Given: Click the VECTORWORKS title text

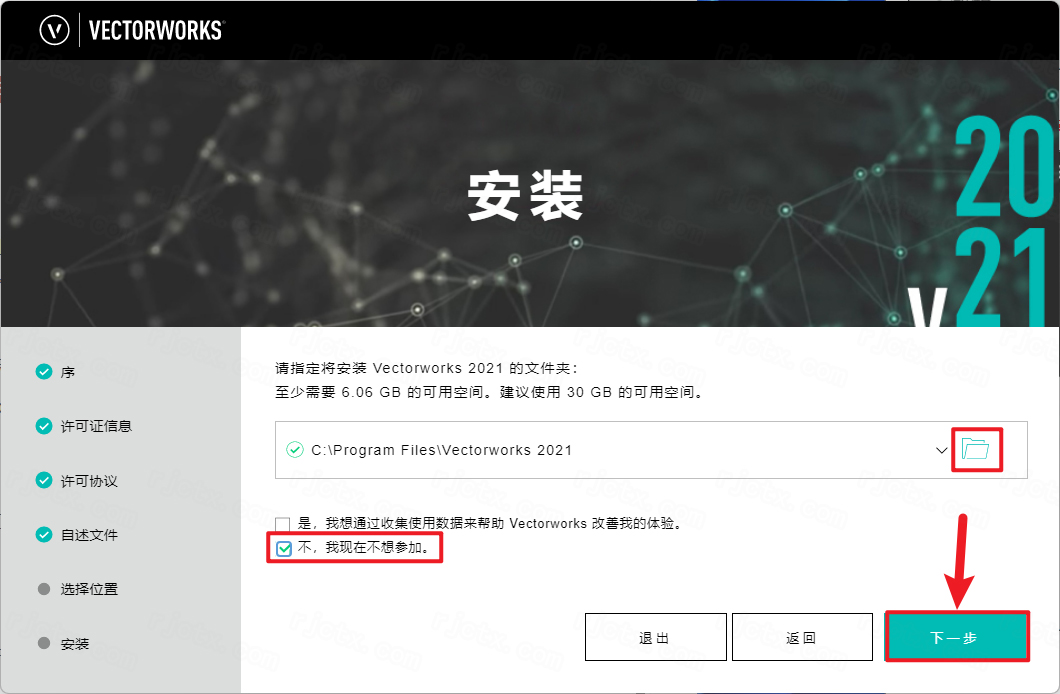Looking at the screenshot, I should (x=156, y=30).
